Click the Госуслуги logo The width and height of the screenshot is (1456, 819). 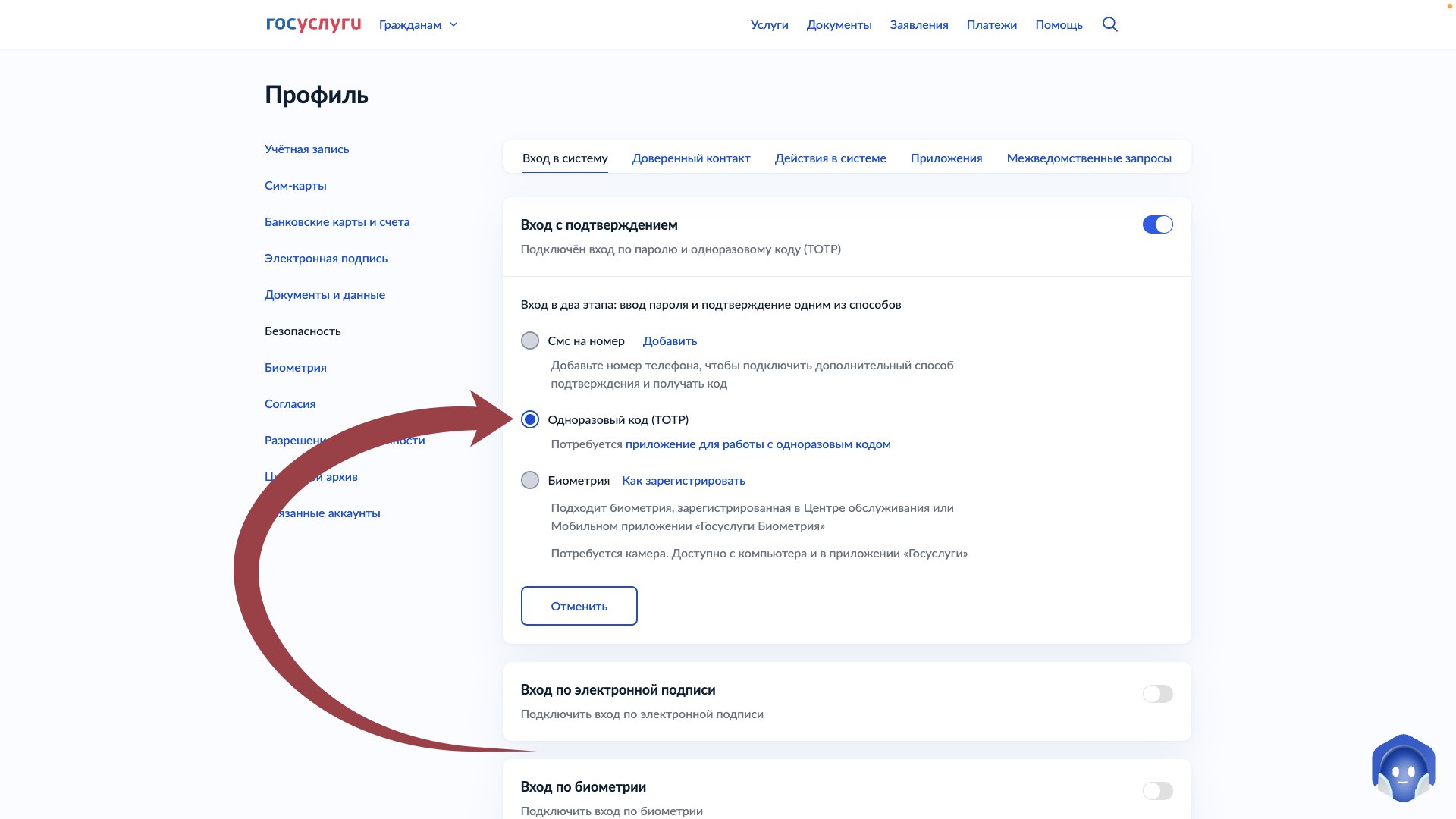tap(313, 24)
